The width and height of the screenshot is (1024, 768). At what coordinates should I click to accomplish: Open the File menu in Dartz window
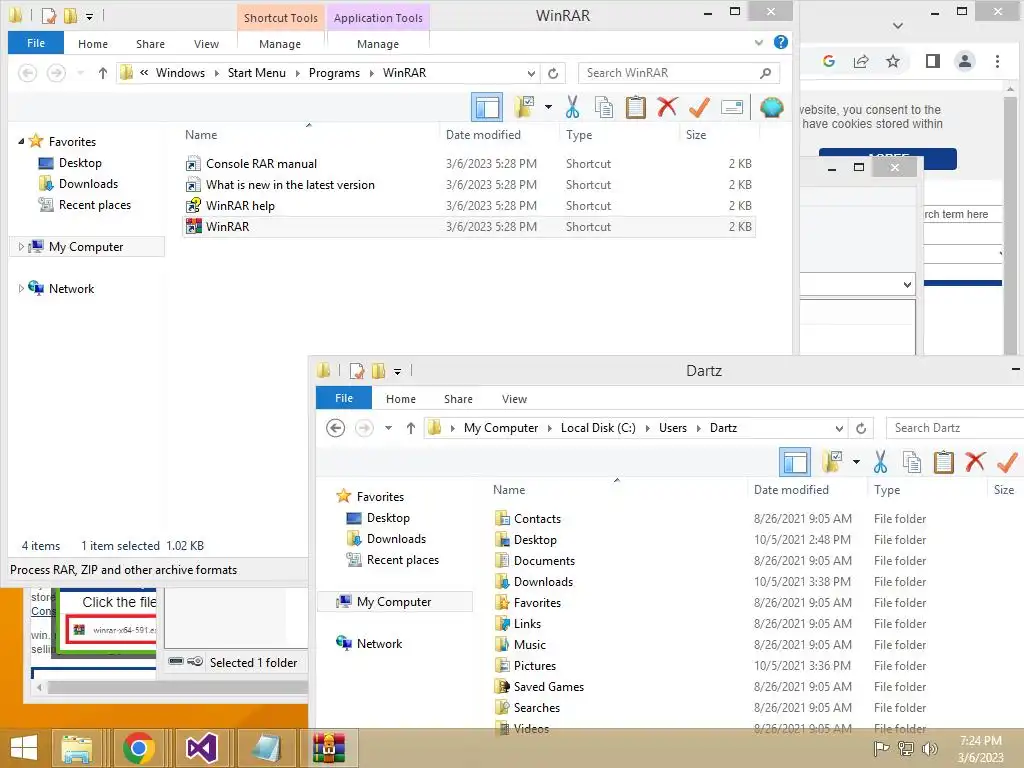[x=344, y=398]
